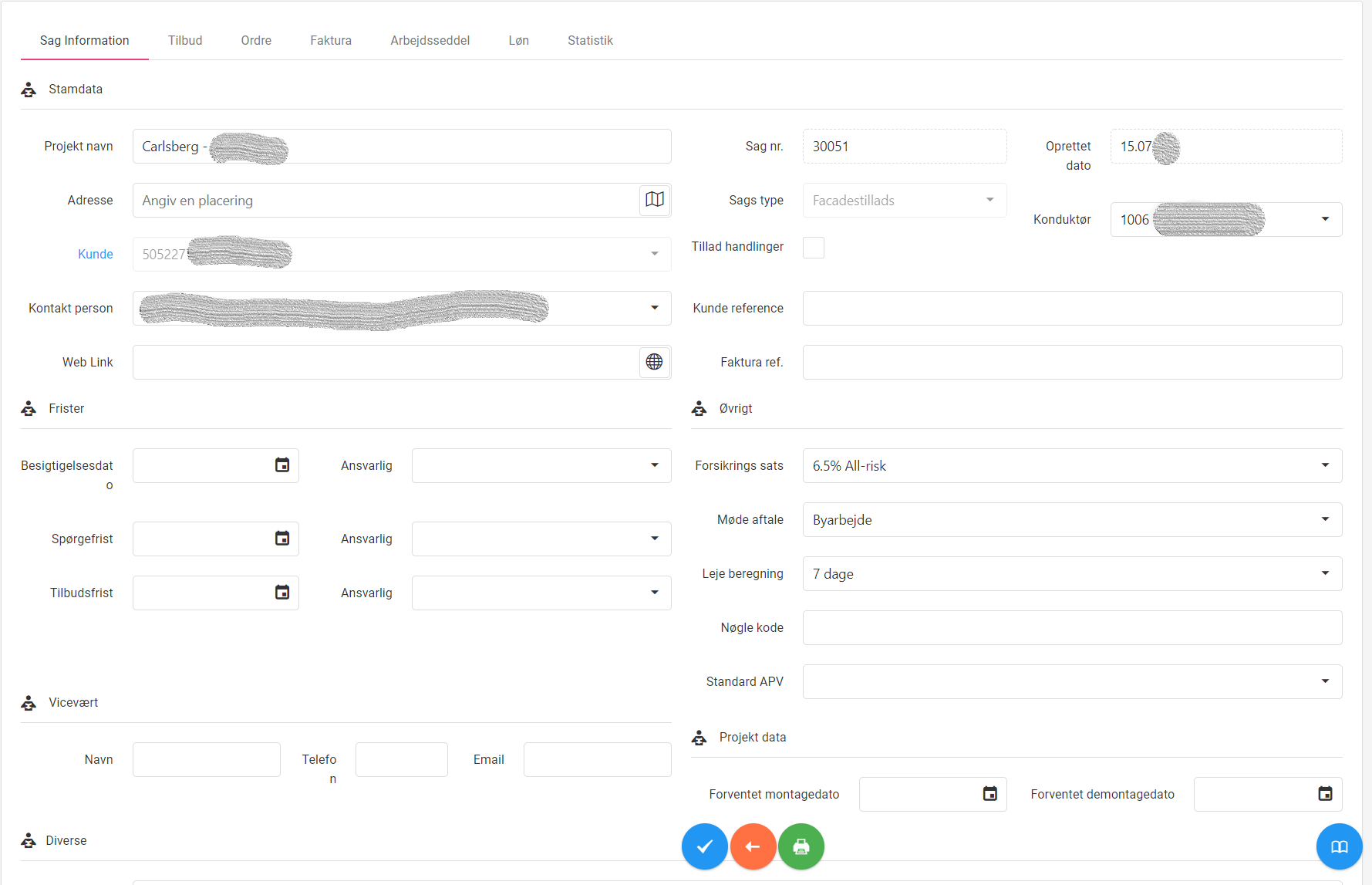Open the Konduktør dropdown

pyautogui.click(x=1324, y=219)
